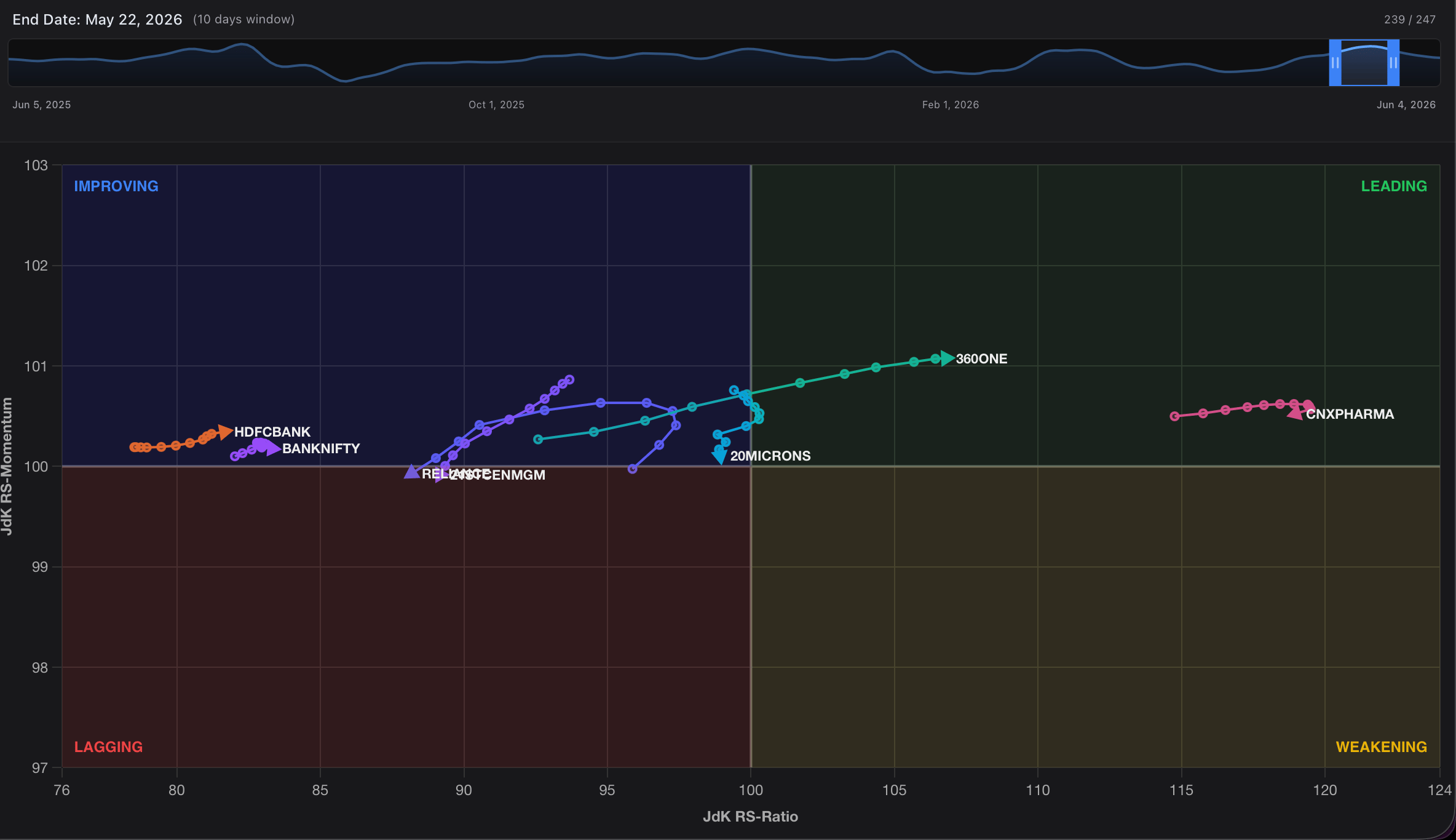This screenshot has height=840, width=1456.
Task: Grab the left handle of the date range slider
Action: [1335, 63]
